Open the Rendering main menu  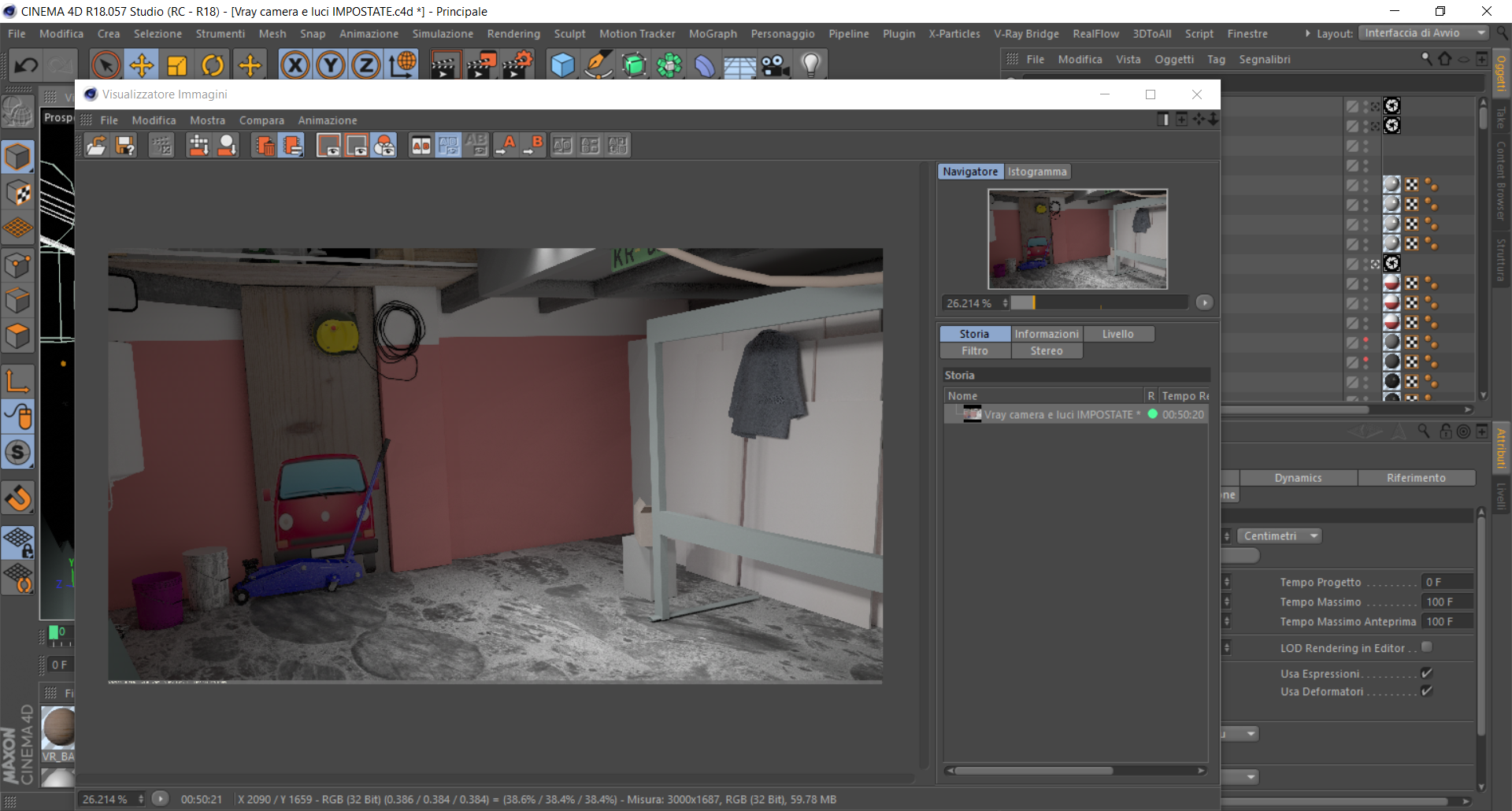[513, 34]
